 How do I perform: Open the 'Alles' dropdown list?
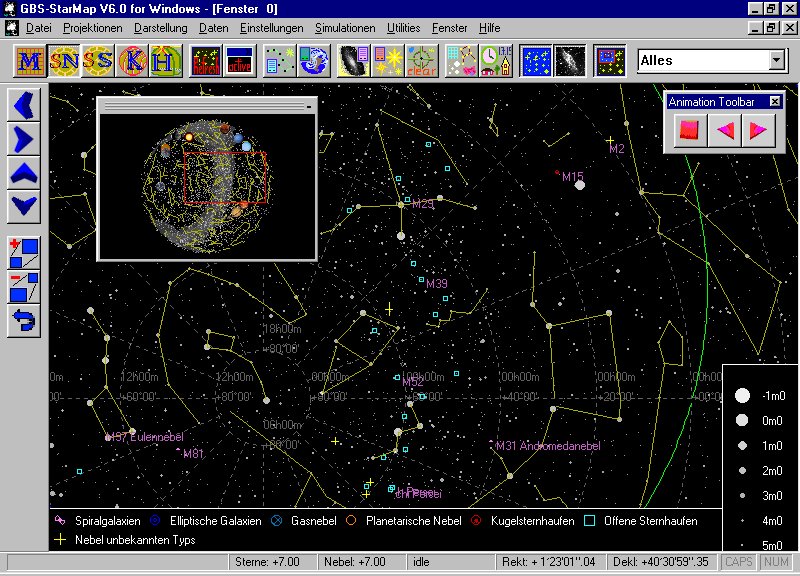(776, 61)
